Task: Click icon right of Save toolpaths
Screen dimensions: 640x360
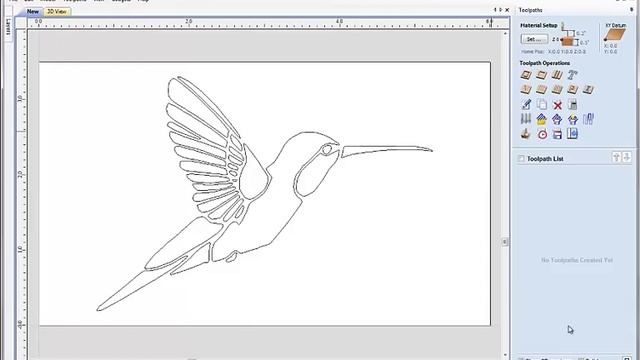Action: click(x=573, y=134)
